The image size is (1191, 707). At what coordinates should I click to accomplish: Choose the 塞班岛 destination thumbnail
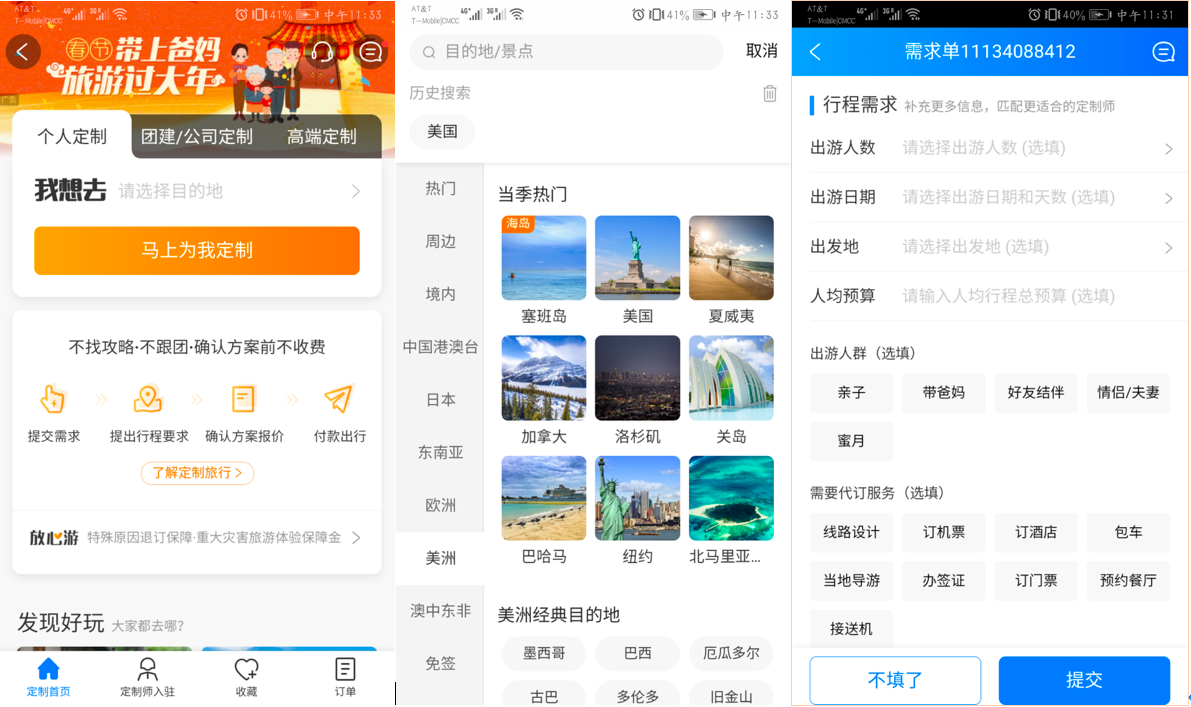point(544,258)
